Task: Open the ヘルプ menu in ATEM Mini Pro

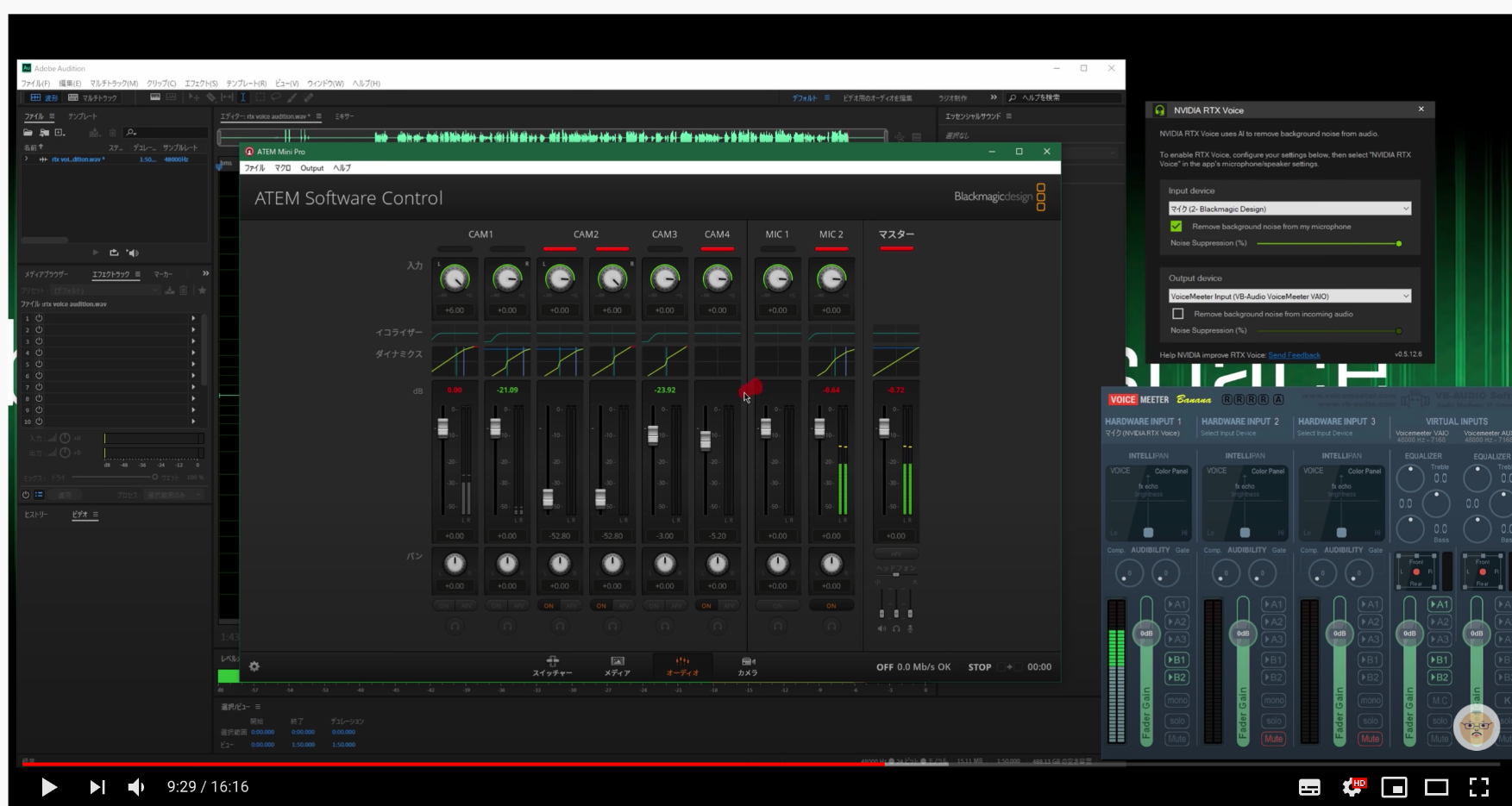Action: coord(342,168)
